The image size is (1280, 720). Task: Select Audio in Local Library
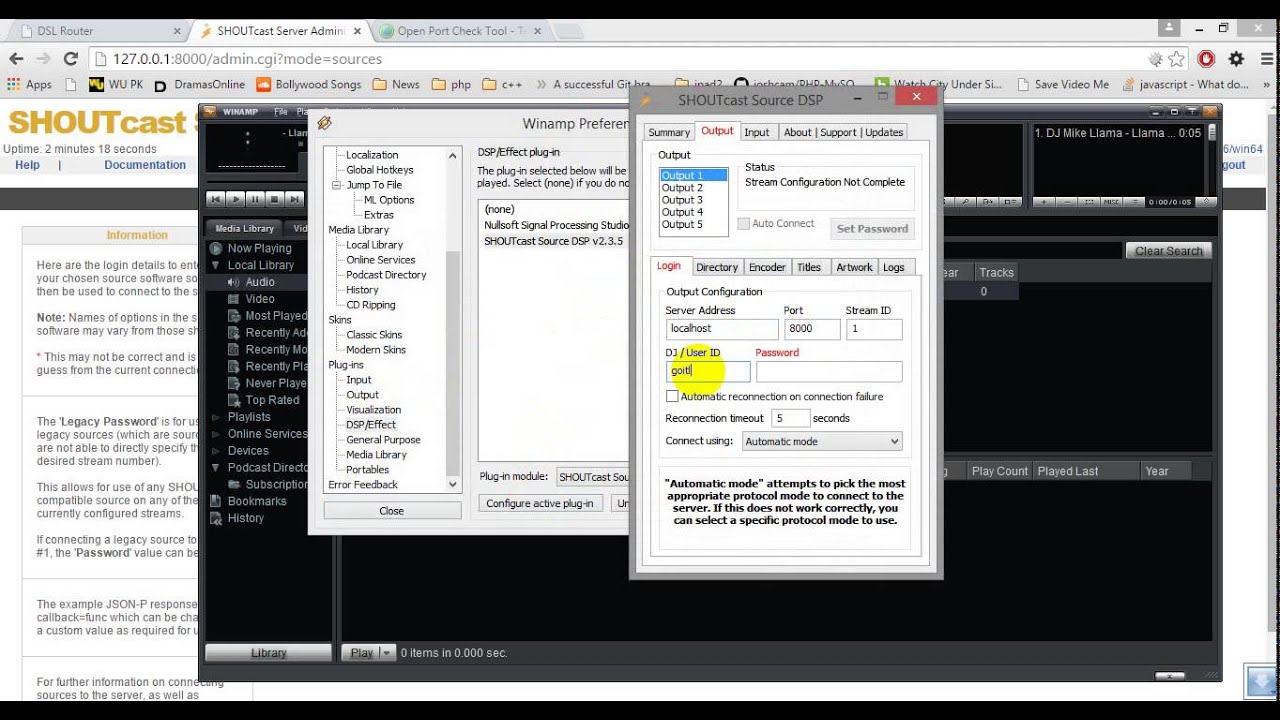click(260, 282)
